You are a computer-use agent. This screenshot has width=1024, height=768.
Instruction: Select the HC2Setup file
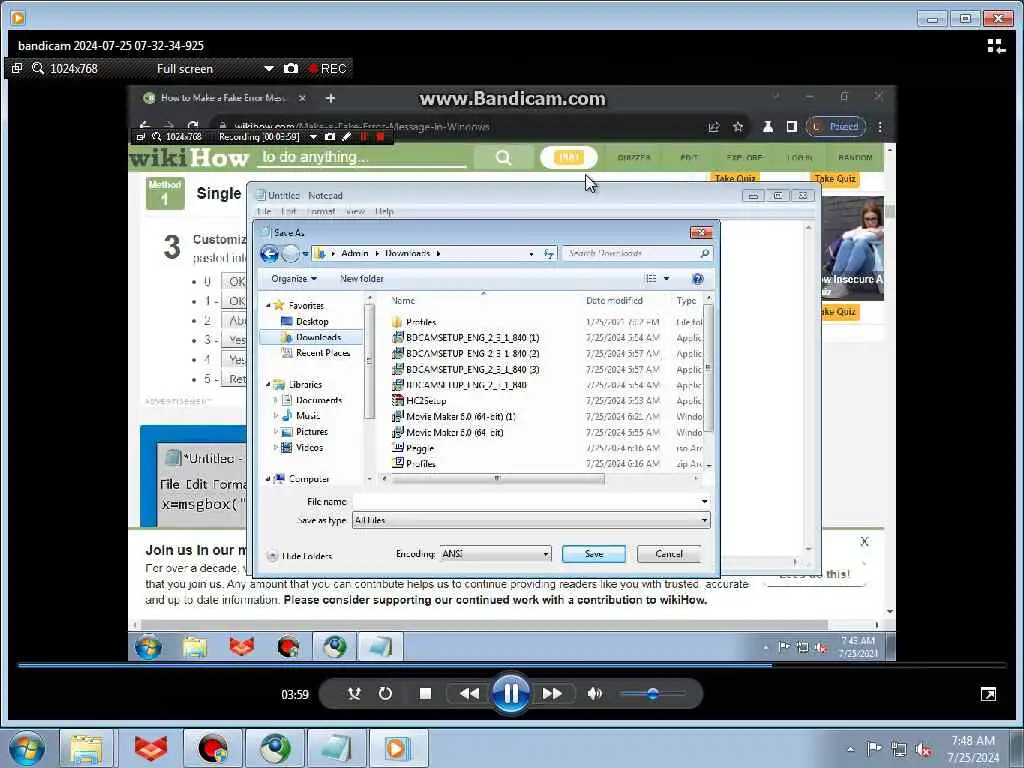pyautogui.click(x=419, y=400)
